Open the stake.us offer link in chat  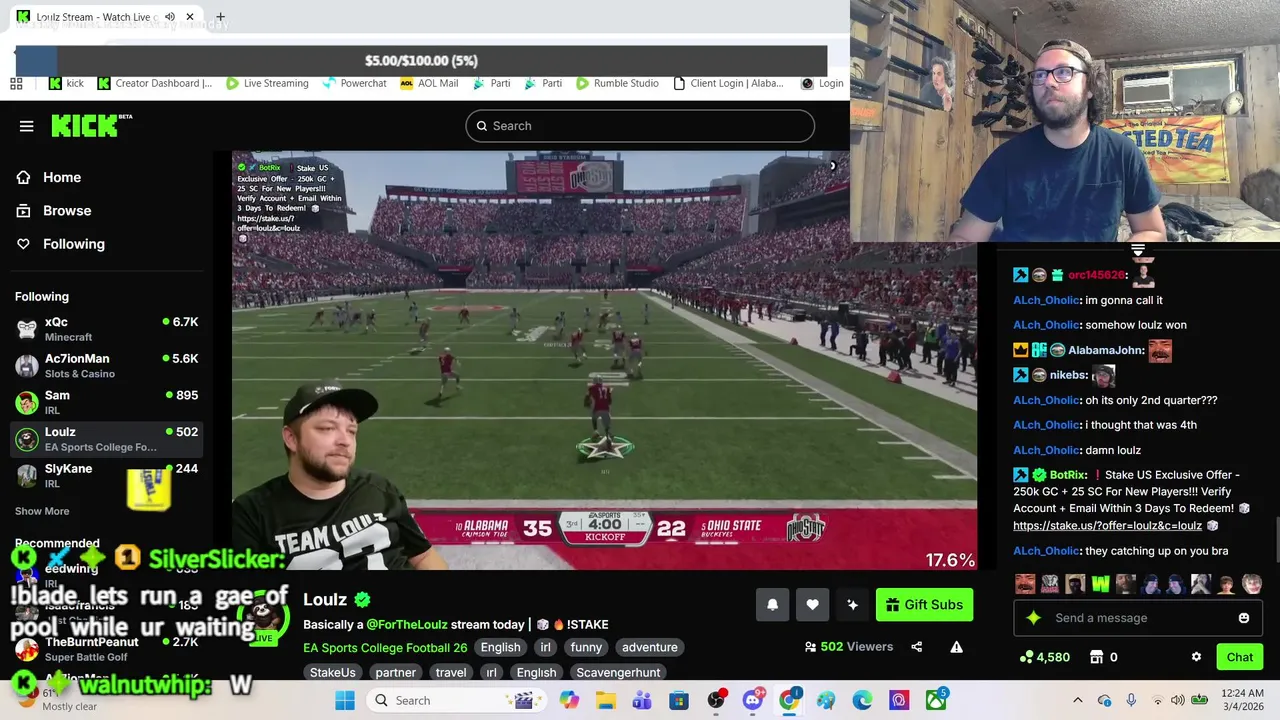(x=1107, y=525)
